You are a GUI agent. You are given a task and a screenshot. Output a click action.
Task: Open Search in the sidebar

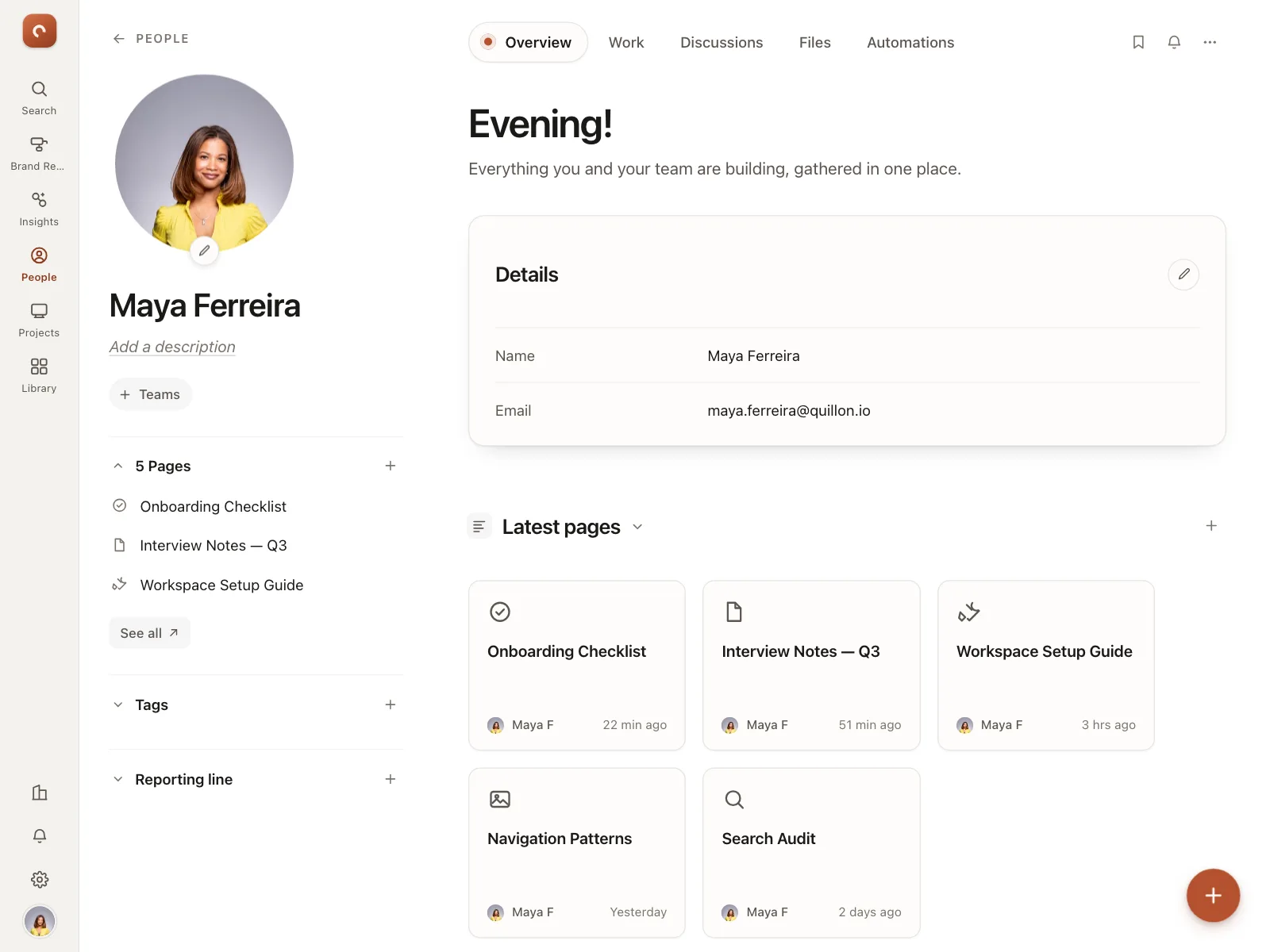(39, 98)
